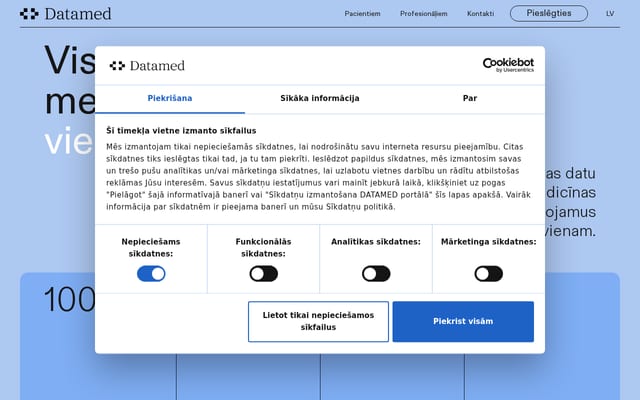This screenshot has width=640, height=400.
Task: Open the Cookiebot by Usercentrics logo link
Action: (x=508, y=65)
